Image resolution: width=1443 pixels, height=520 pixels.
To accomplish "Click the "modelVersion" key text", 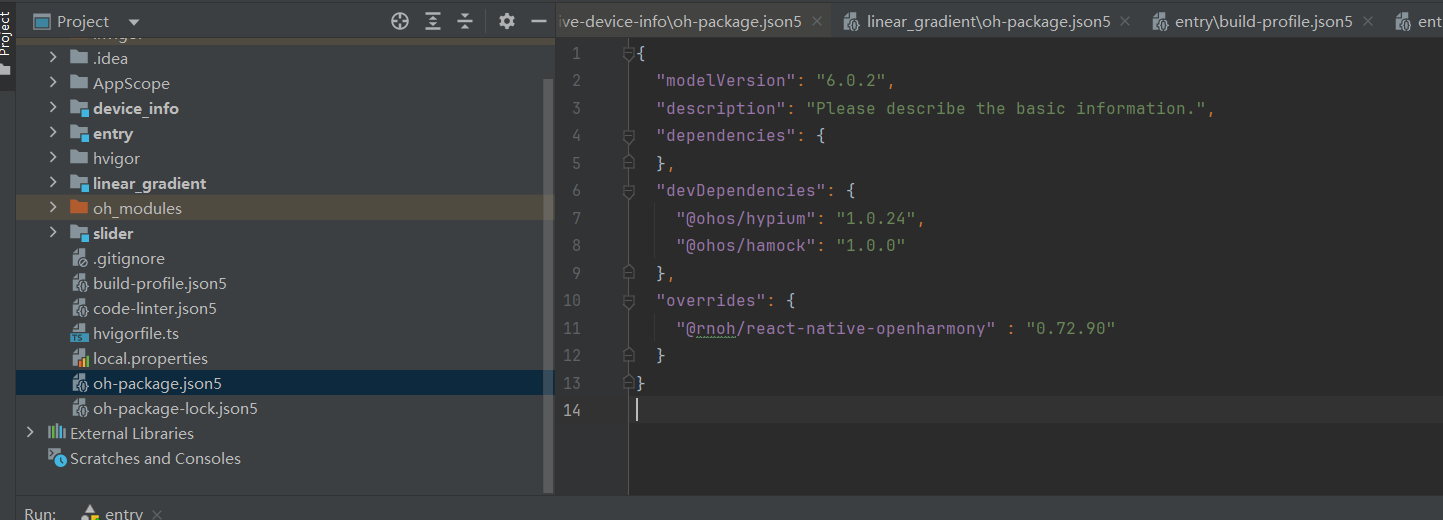I will click(x=726, y=80).
